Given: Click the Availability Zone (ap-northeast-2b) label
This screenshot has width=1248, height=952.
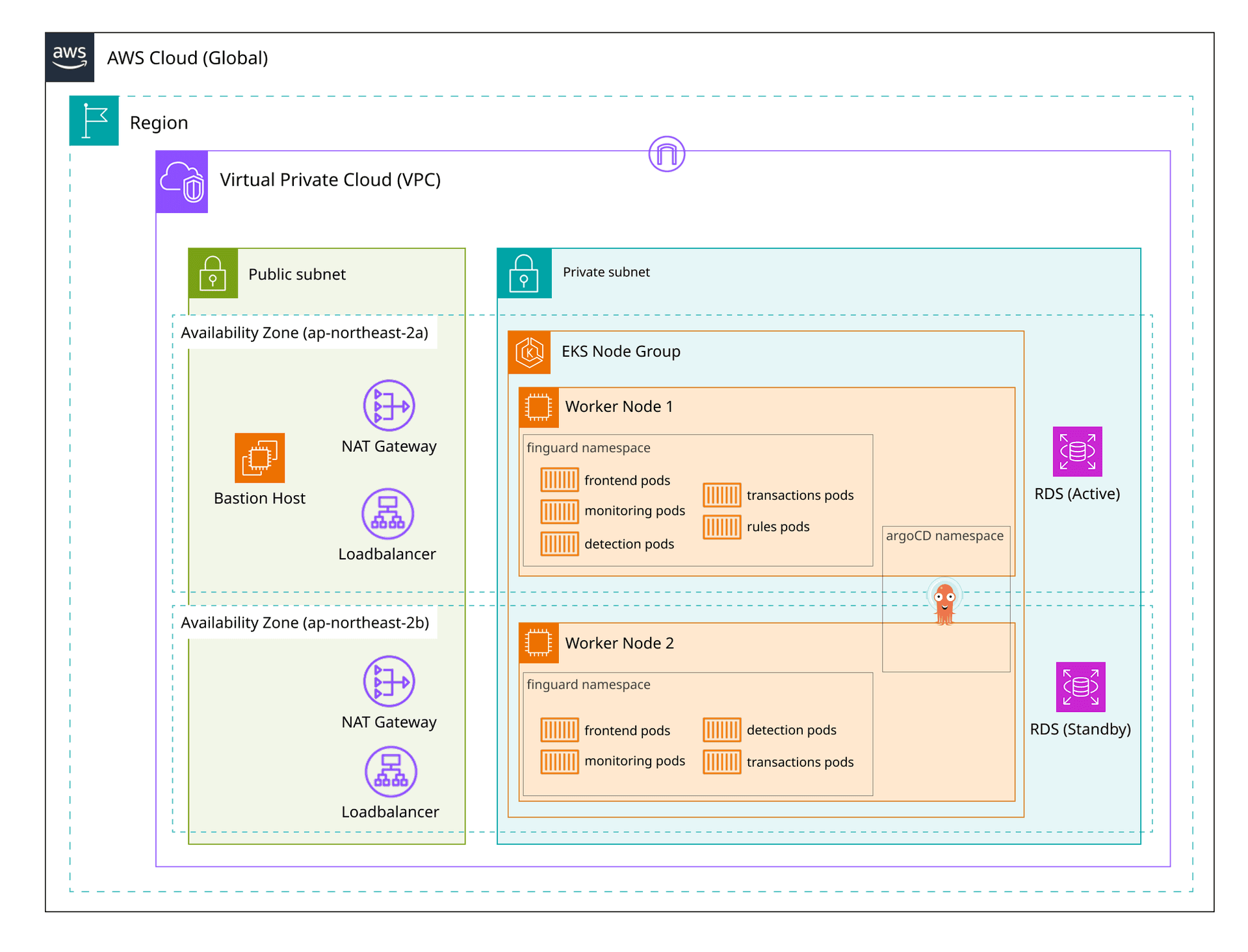Looking at the screenshot, I should point(305,623).
